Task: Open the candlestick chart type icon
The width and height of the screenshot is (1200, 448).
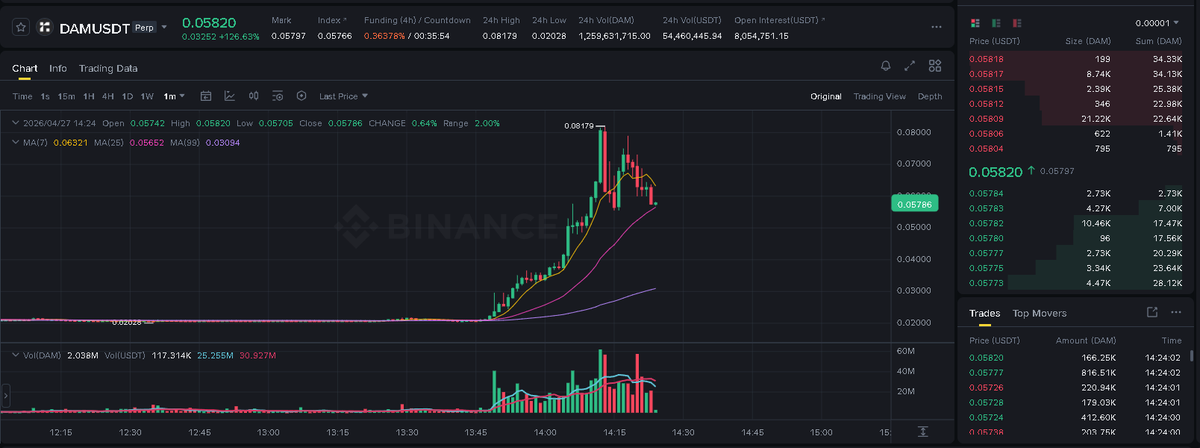Action: [253, 96]
